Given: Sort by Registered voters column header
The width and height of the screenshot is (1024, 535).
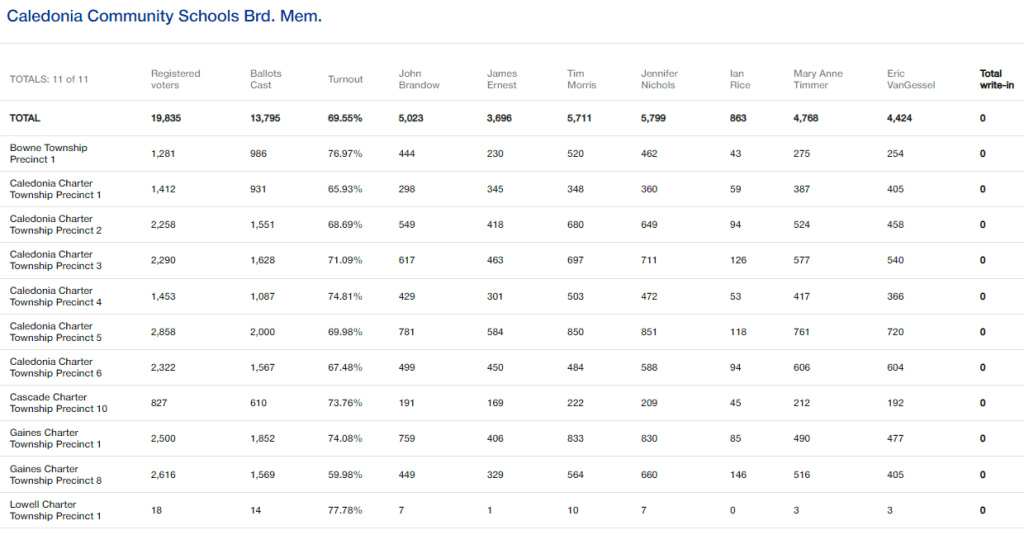Looking at the screenshot, I should pyautogui.click(x=176, y=79).
